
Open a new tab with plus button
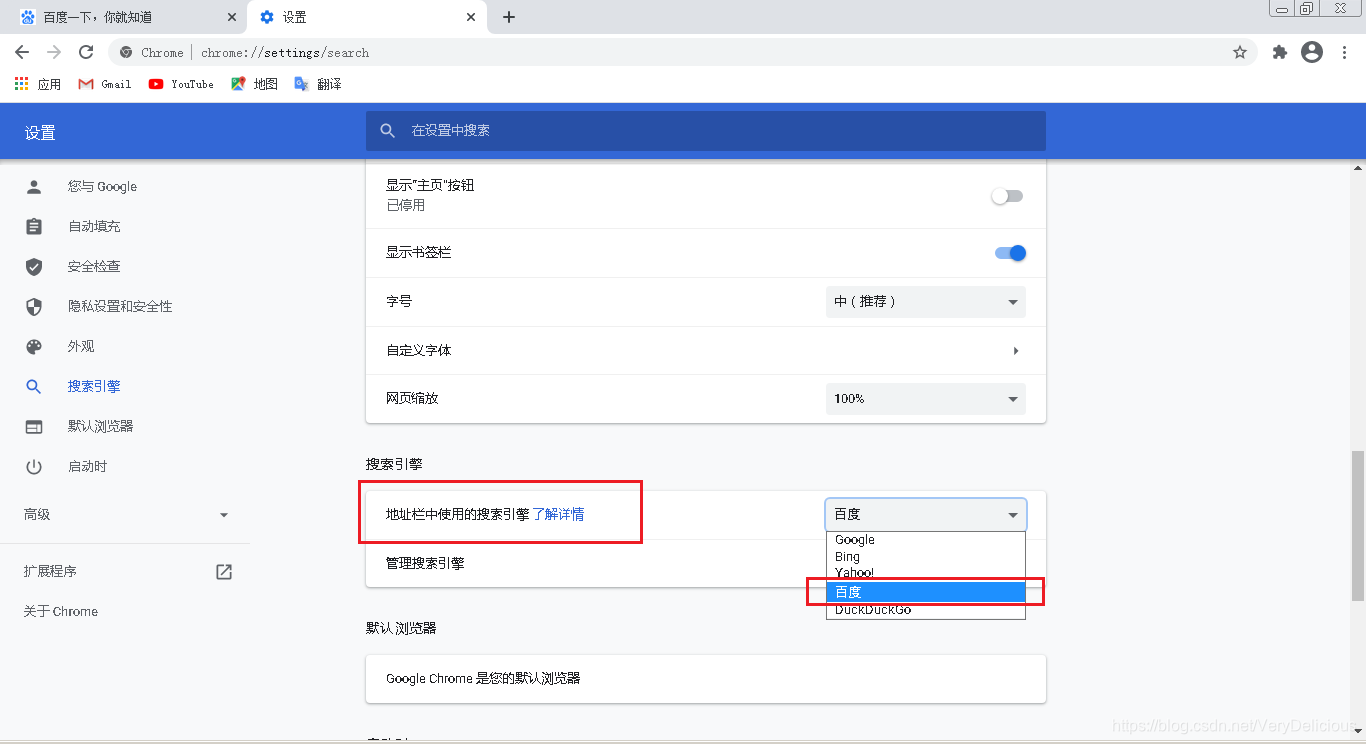pos(509,17)
